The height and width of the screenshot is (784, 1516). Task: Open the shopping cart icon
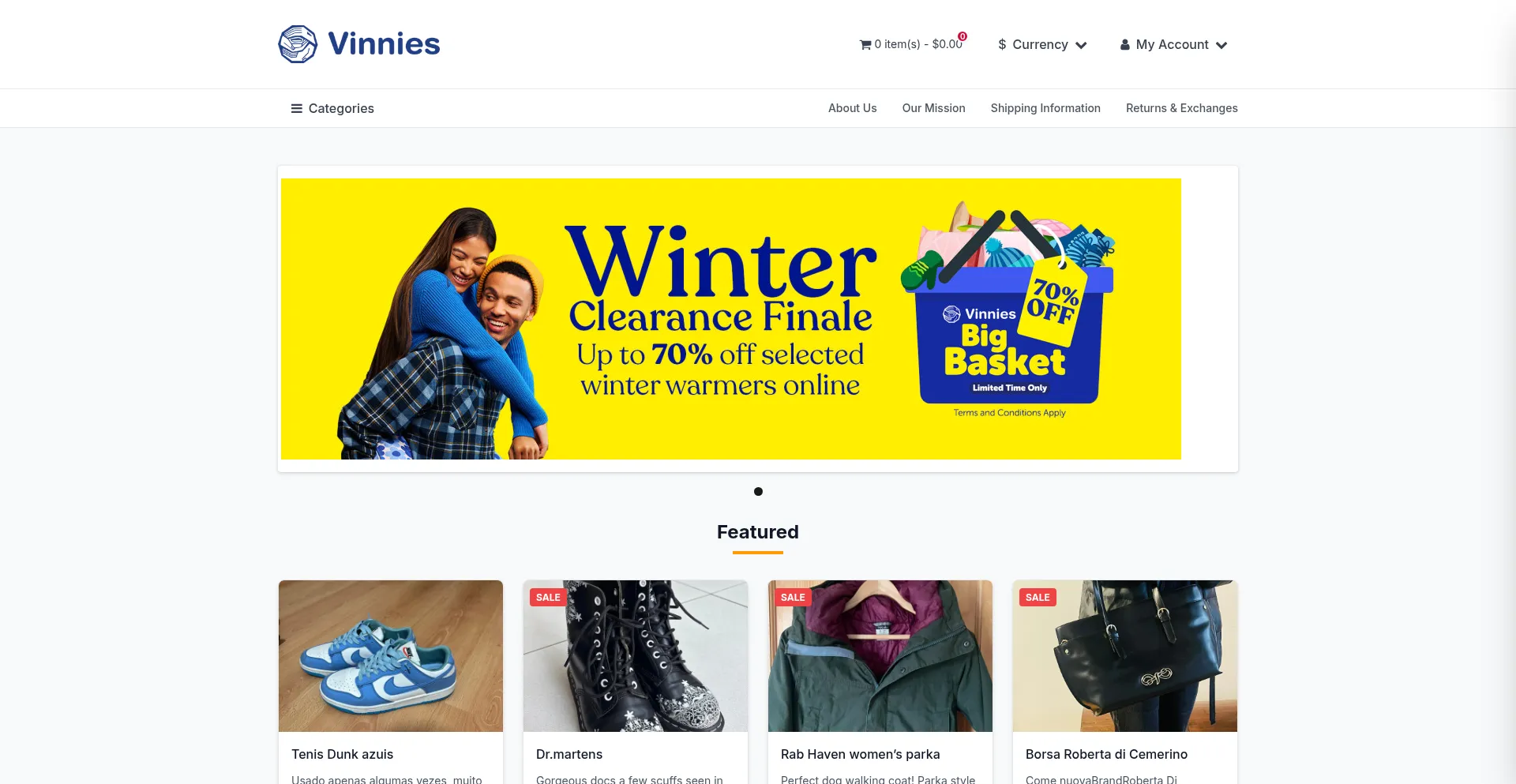point(865,45)
